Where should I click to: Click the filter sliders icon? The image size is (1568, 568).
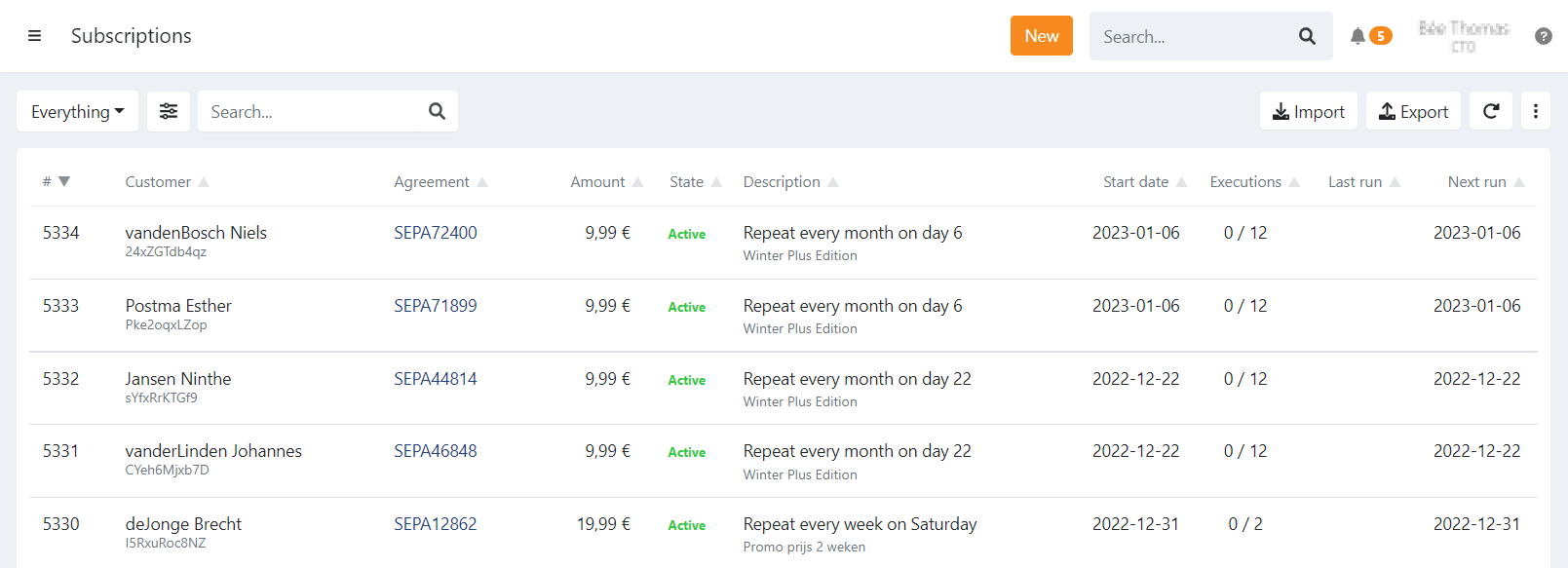click(169, 111)
